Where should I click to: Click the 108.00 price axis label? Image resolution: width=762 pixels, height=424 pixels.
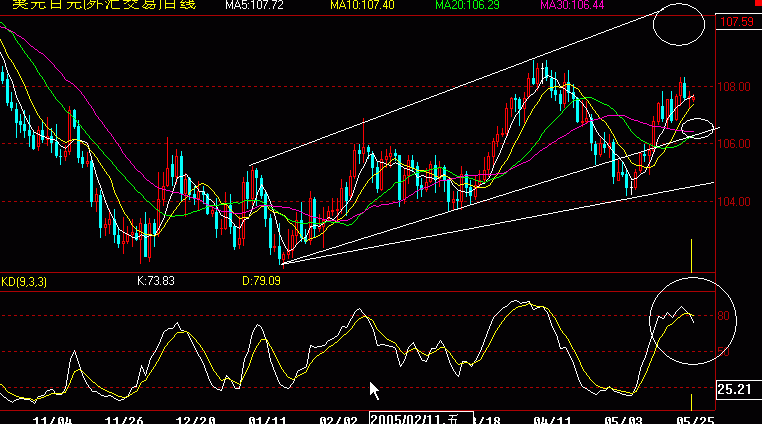(734, 87)
